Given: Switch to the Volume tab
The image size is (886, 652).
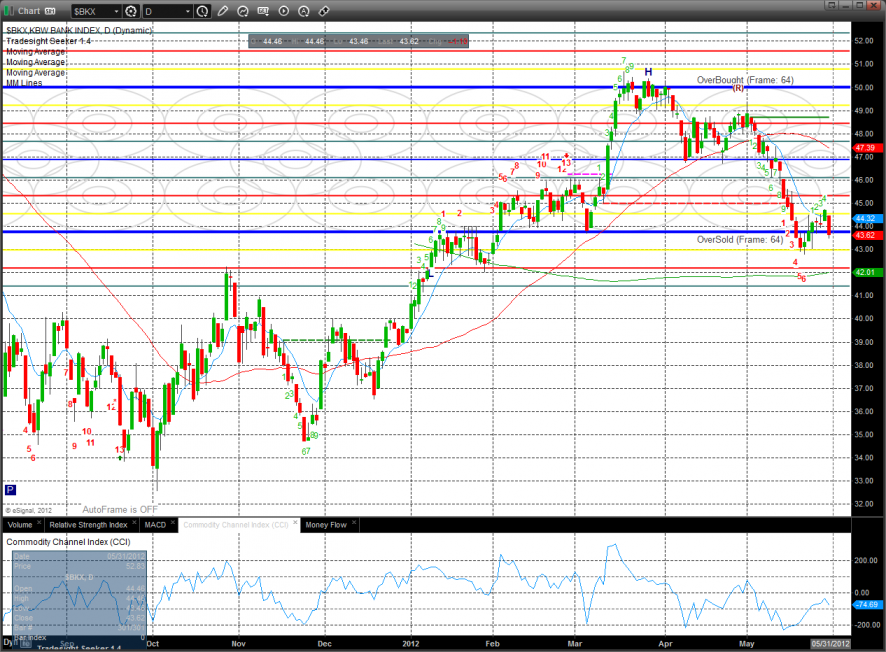Looking at the screenshot, I should click(20, 524).
